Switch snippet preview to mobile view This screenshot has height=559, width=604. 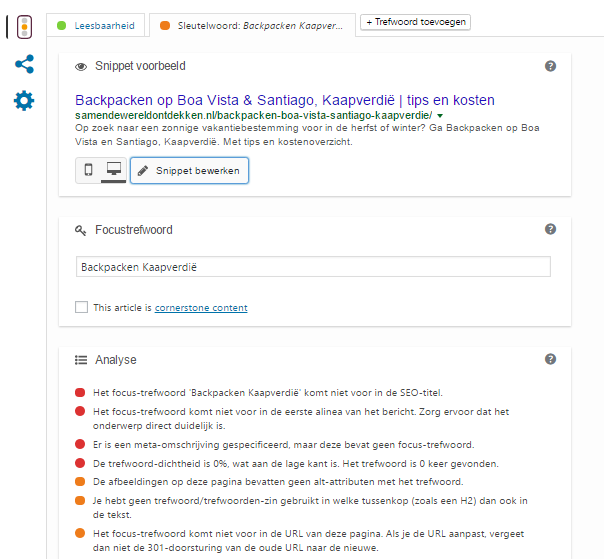coord(89,170)
